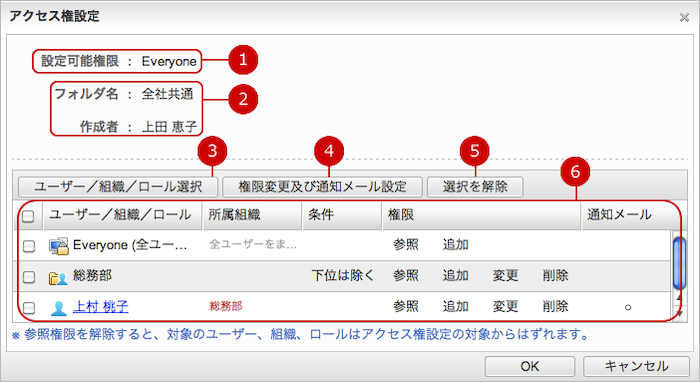Screen dimensions: 700x382
Task: Open 権限変更及び通知メール設定
Action: (x=322, y=187)
